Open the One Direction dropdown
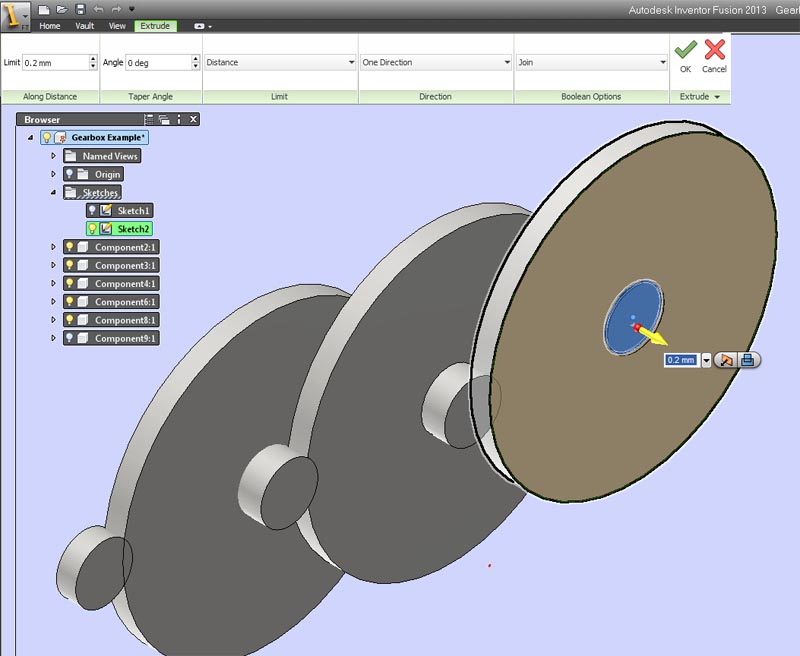Image resolution: width=800 pixels, height=656 pixels. click(436, 62)
